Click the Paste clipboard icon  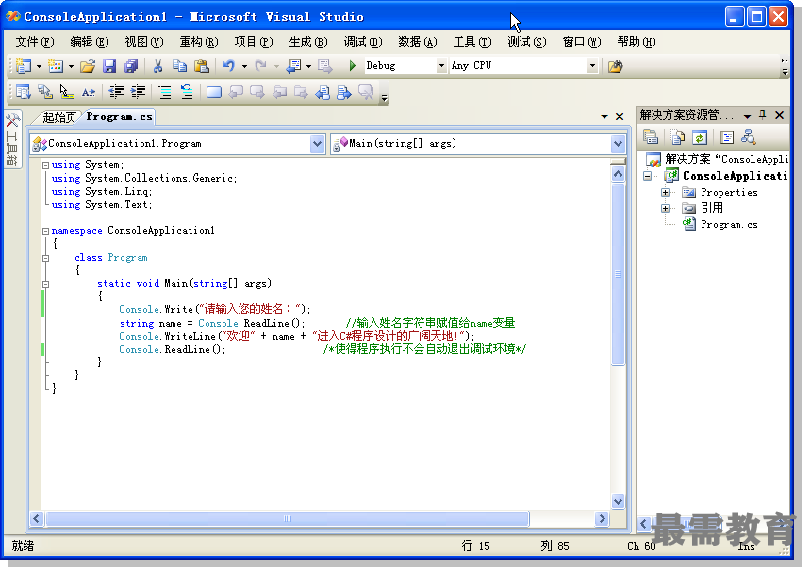[x=202, y=66]
